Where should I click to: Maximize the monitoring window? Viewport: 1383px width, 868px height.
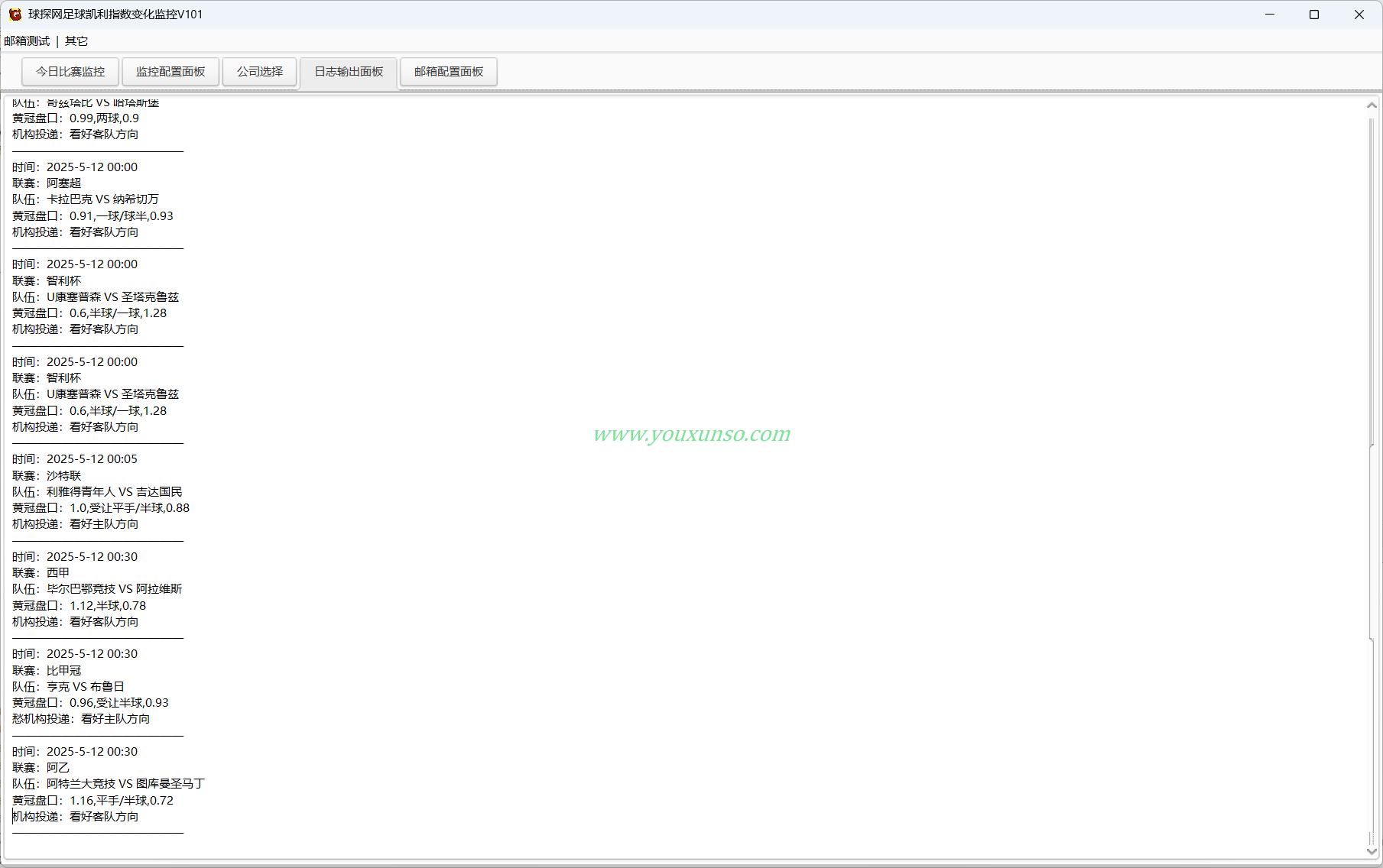[x=1314, y=15]
